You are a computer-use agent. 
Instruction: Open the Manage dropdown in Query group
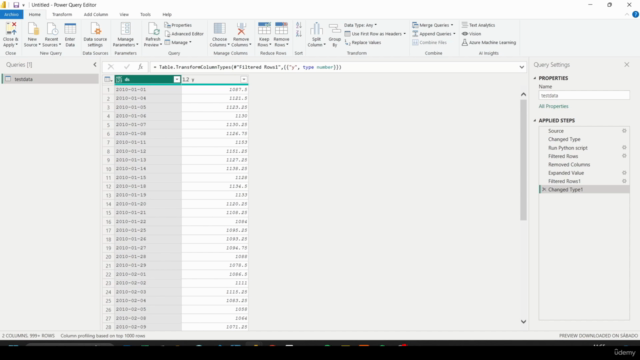[x=178, y=42]
